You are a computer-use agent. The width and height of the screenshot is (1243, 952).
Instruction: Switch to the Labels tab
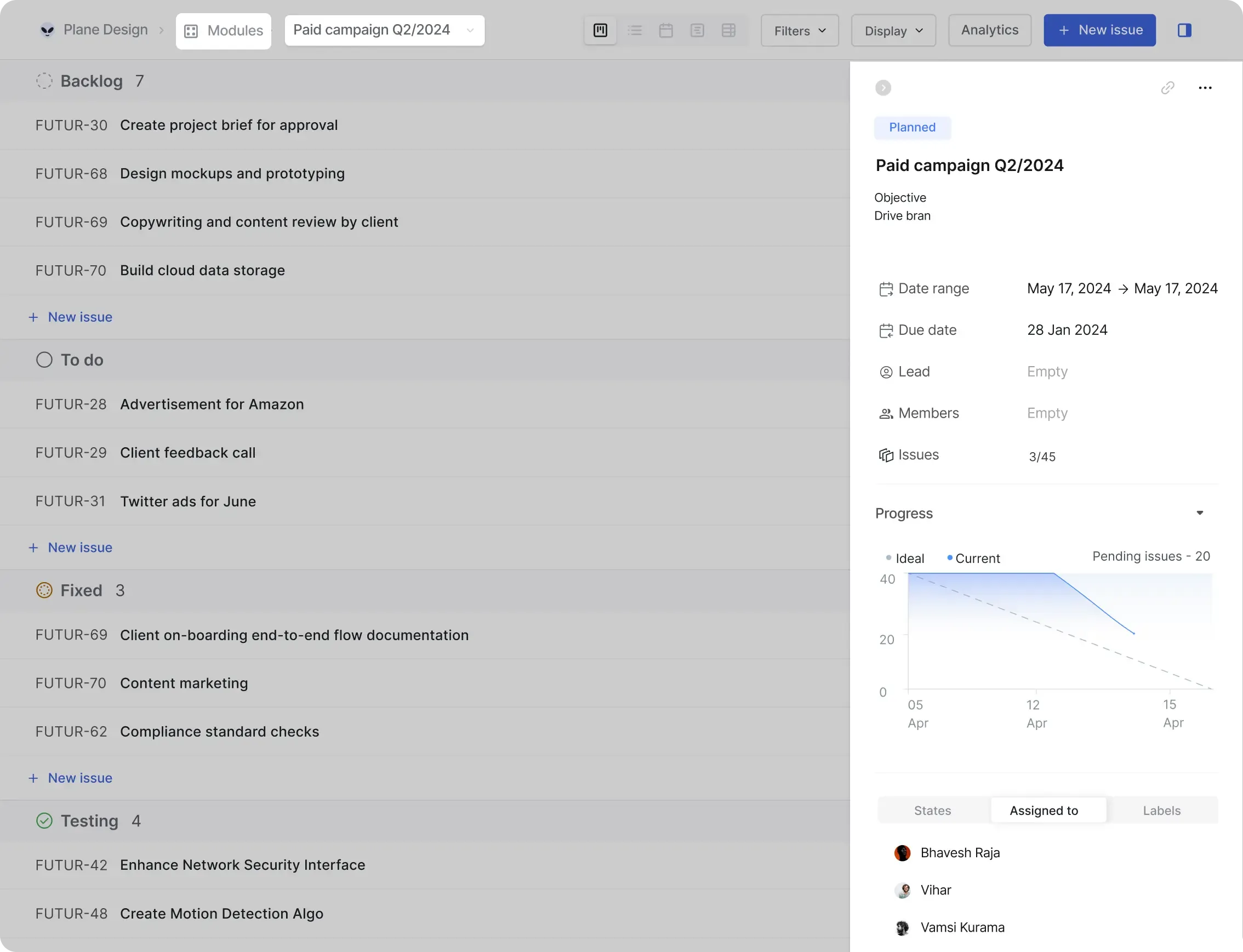pyautogui.click(x=1161, y=811)
